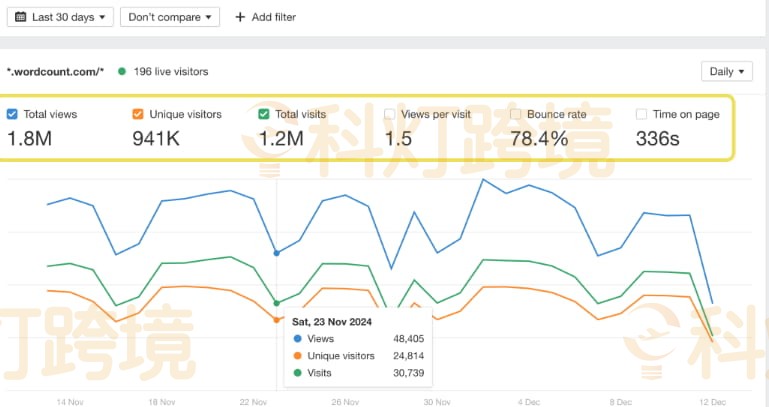The width and height of the screenshot is (769, 407).
Task: Click blue data point on 23 Nov
Action: point(277,253)
